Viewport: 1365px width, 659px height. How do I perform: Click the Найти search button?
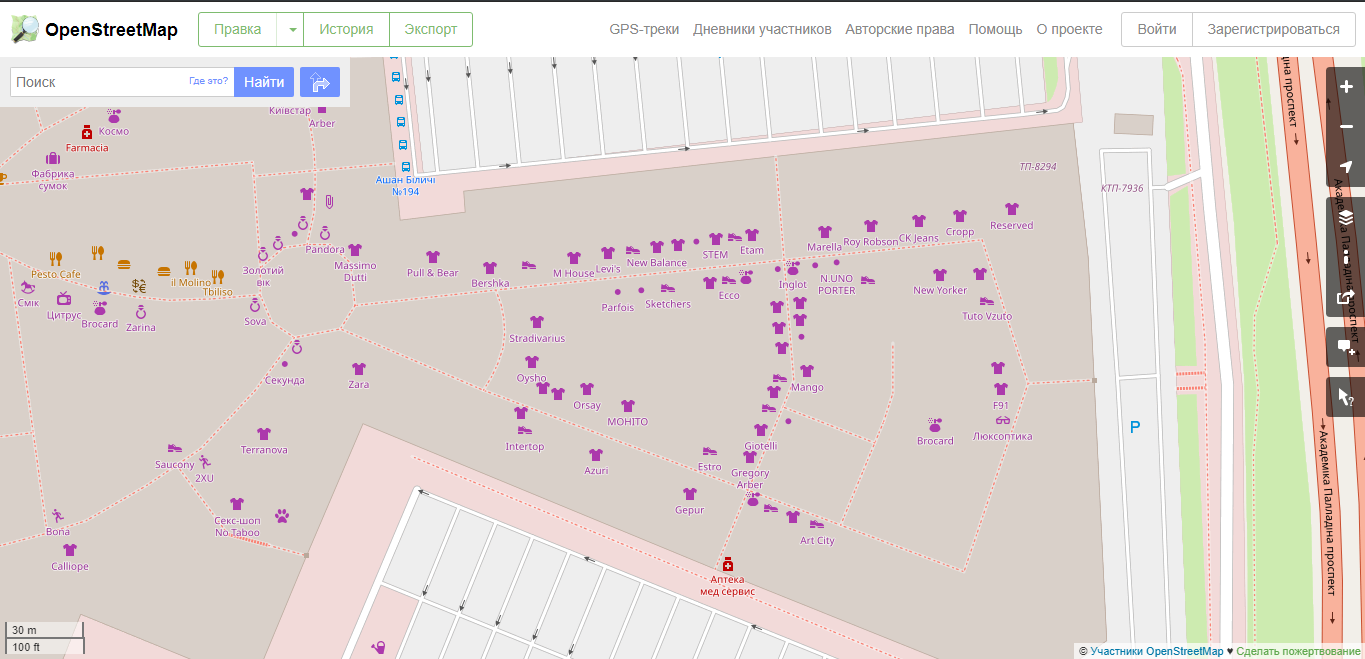pyautogui.click(x=264, y=82)
